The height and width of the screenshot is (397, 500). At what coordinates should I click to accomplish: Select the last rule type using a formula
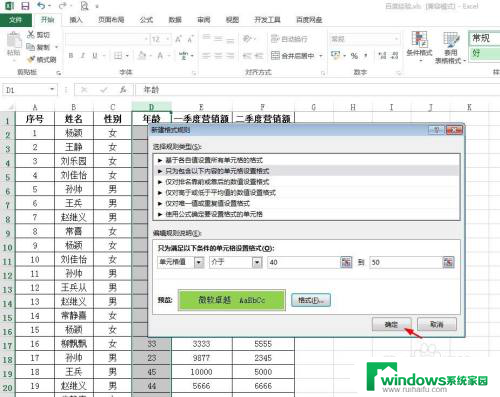(x=306, y=214)
